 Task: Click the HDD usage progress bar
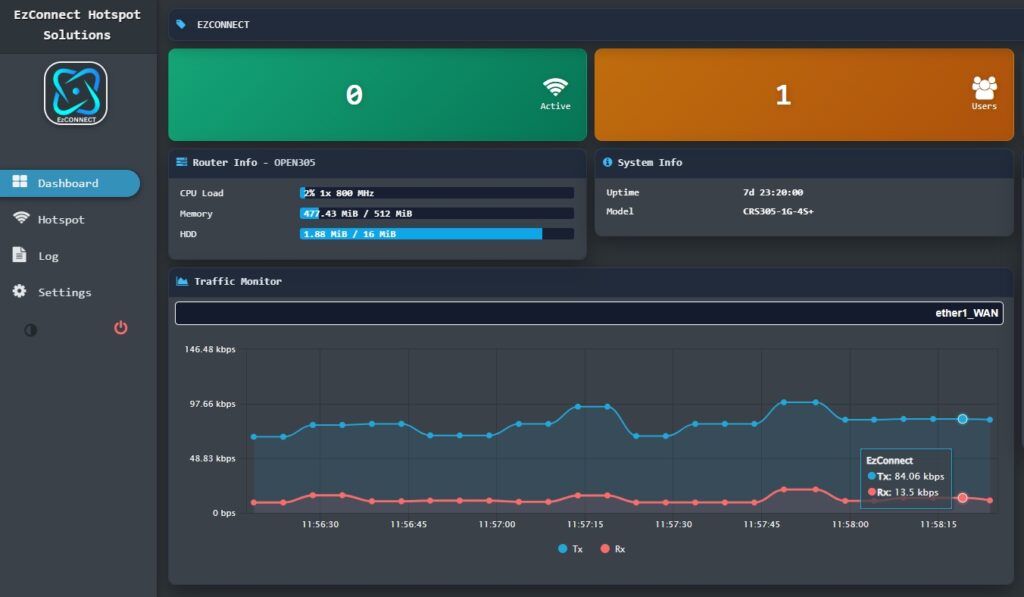point(436,234)
